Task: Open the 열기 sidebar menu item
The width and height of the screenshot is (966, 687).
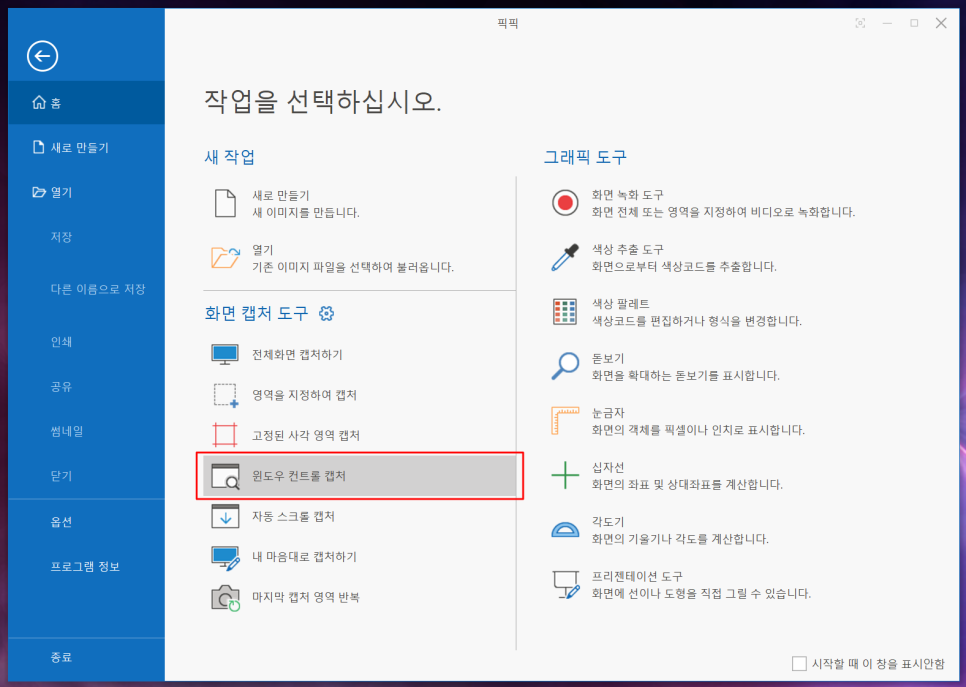Action: coord(86,192)
